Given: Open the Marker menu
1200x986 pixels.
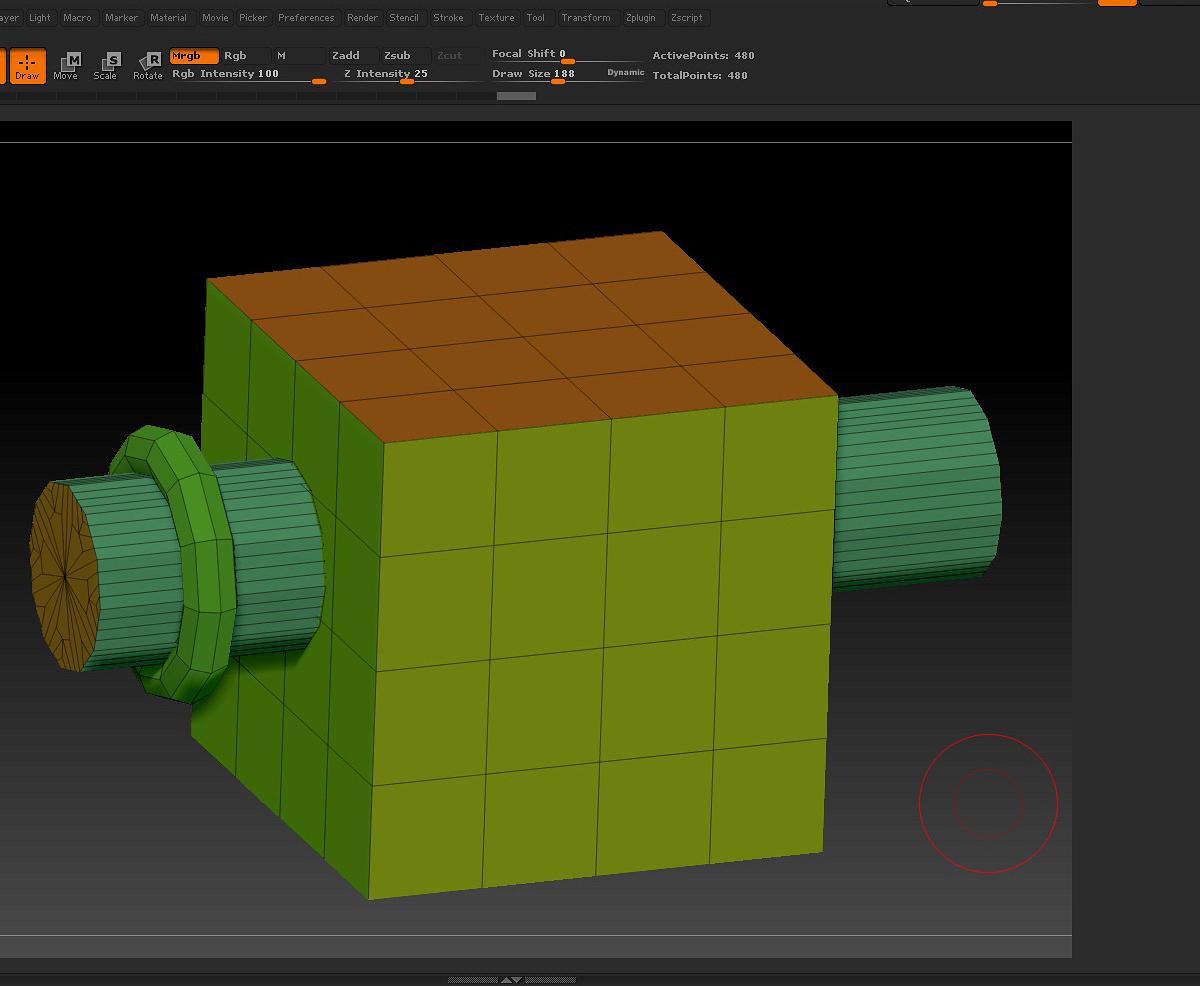Looking at the screenshot, I should (x=122, y=18).
